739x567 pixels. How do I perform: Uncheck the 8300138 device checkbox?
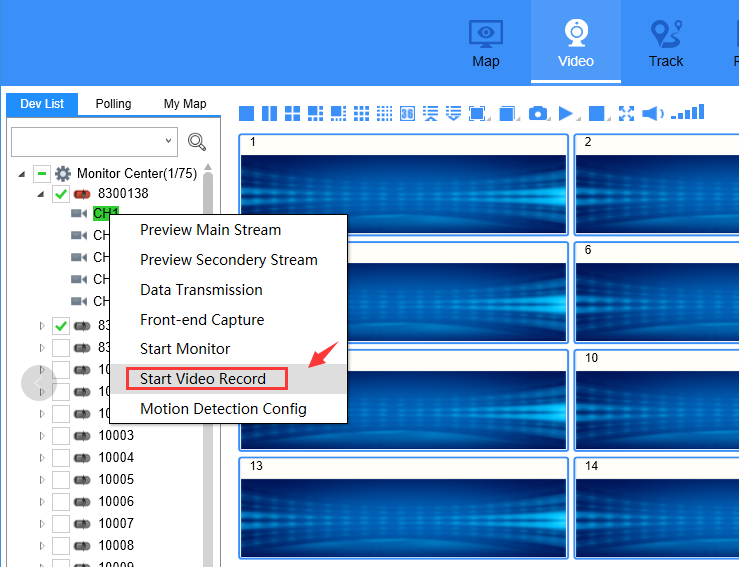click(61, 194)
